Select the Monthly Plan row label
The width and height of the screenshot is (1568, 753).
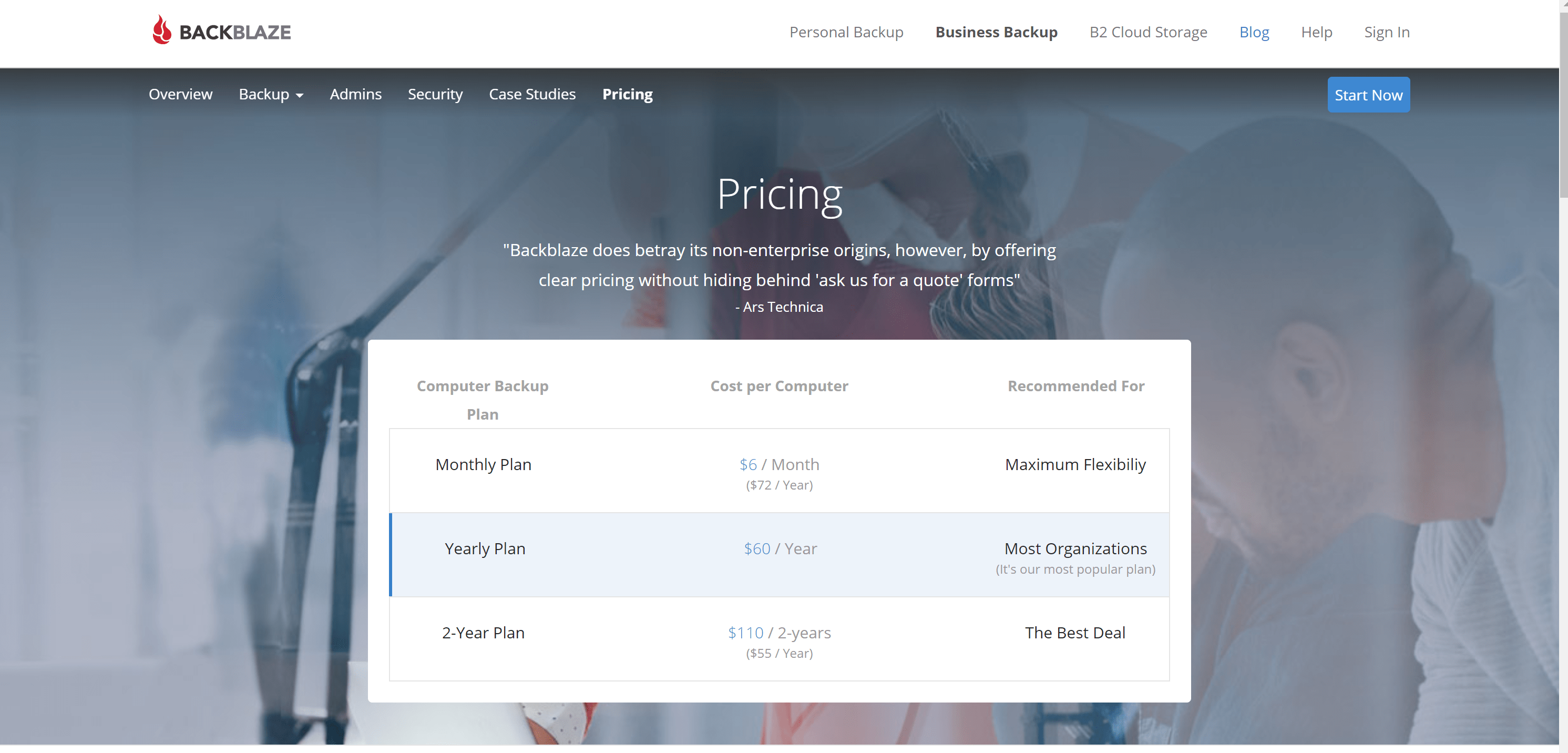point(483,464)
